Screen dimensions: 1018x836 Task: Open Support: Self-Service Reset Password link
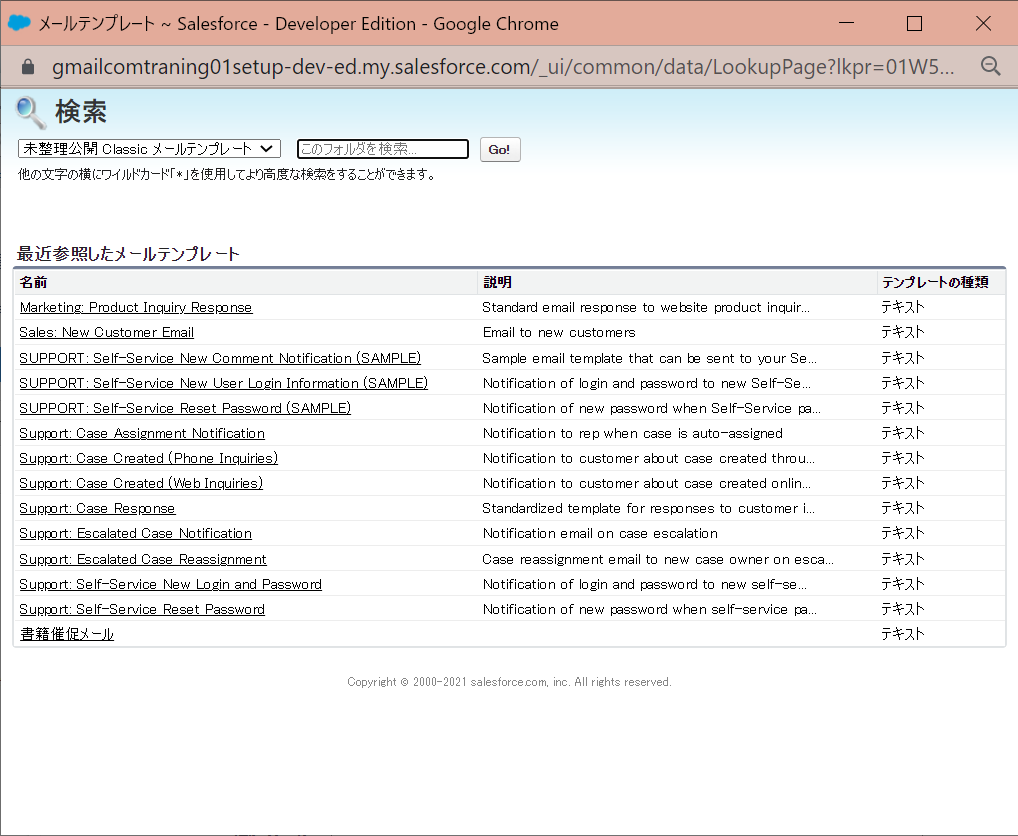pyautogui.click(x=142, y=609)
